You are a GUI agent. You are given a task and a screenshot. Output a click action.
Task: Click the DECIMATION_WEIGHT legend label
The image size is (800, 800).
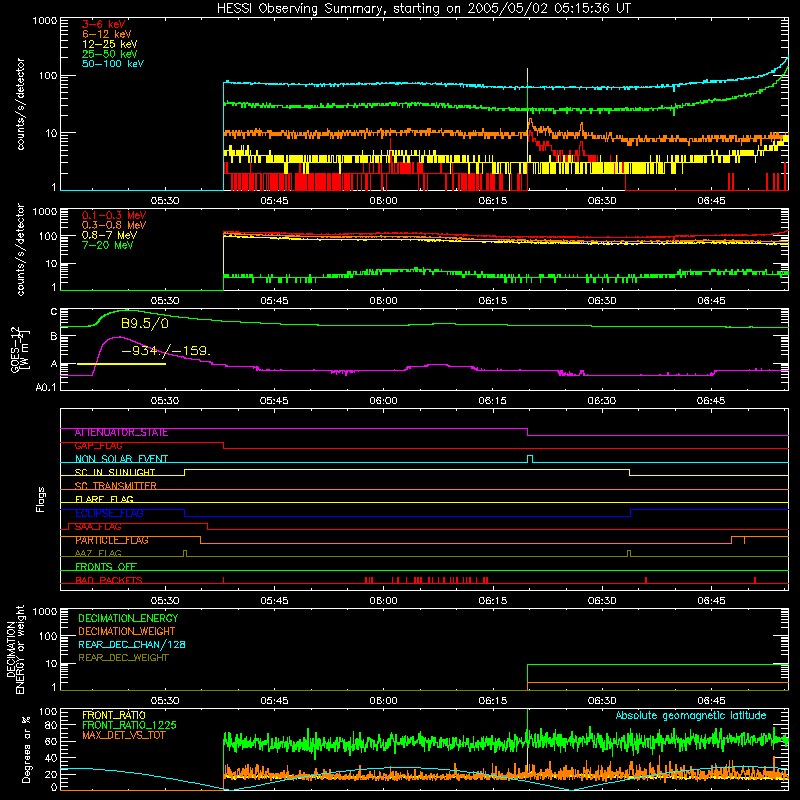127,631
